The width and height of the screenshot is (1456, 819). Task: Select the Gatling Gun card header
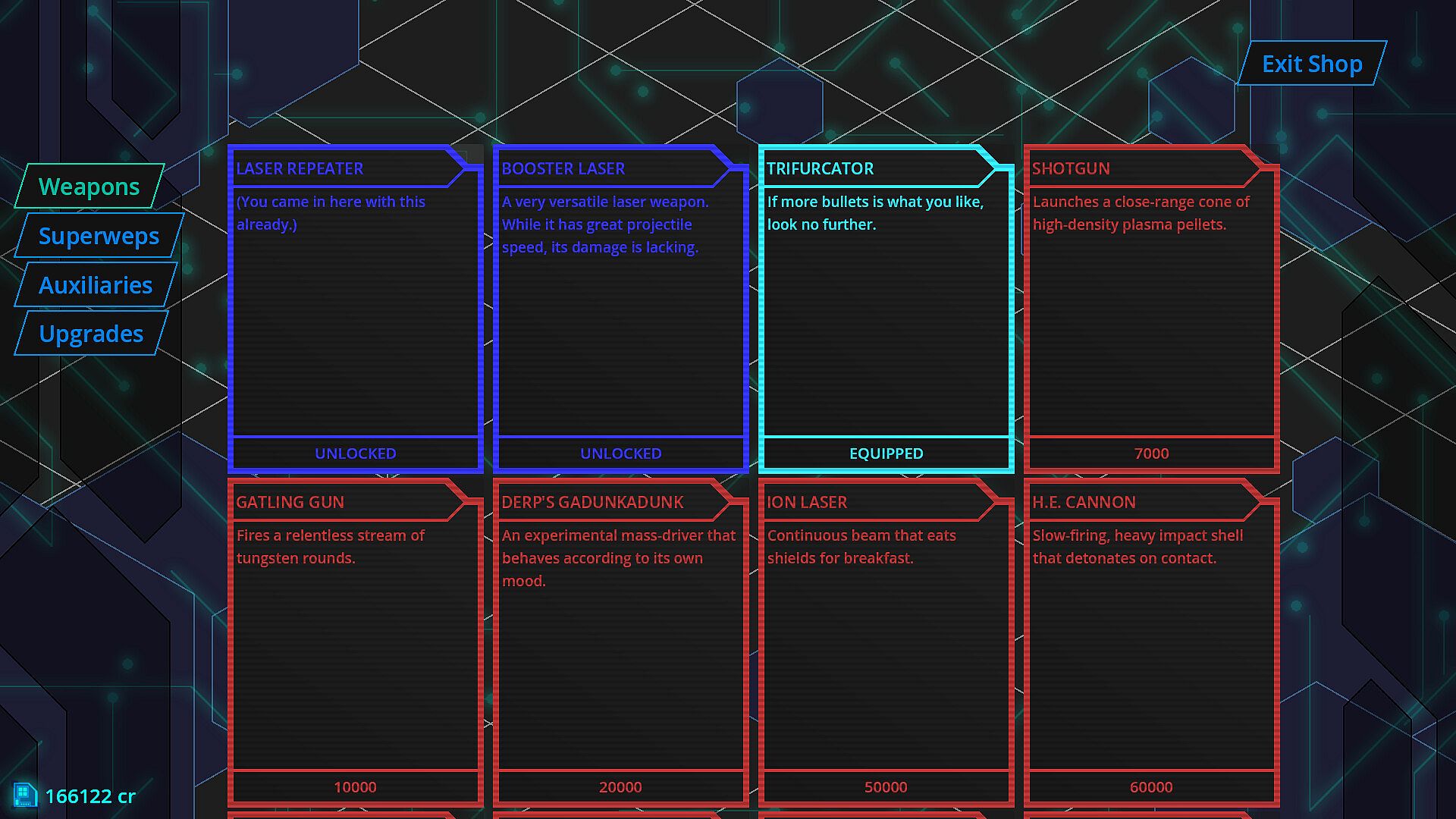(290, 502)
